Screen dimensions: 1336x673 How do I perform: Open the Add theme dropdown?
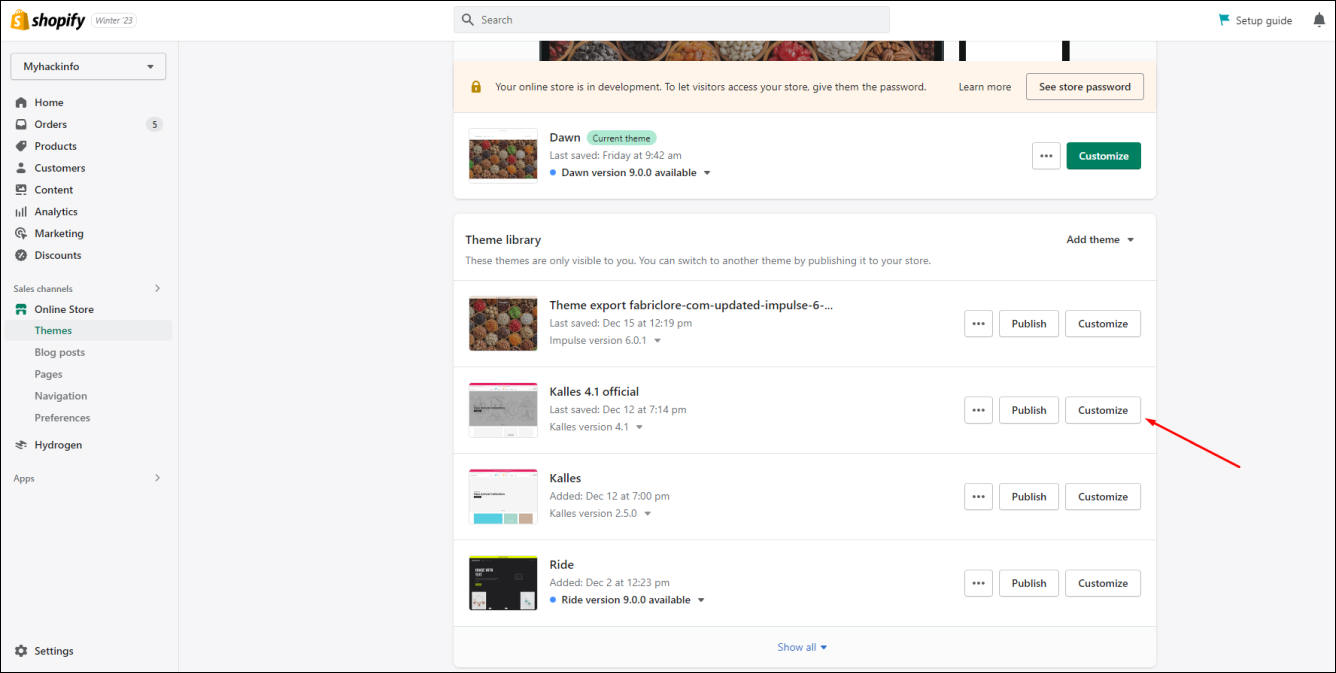[x=1100, y=240]
